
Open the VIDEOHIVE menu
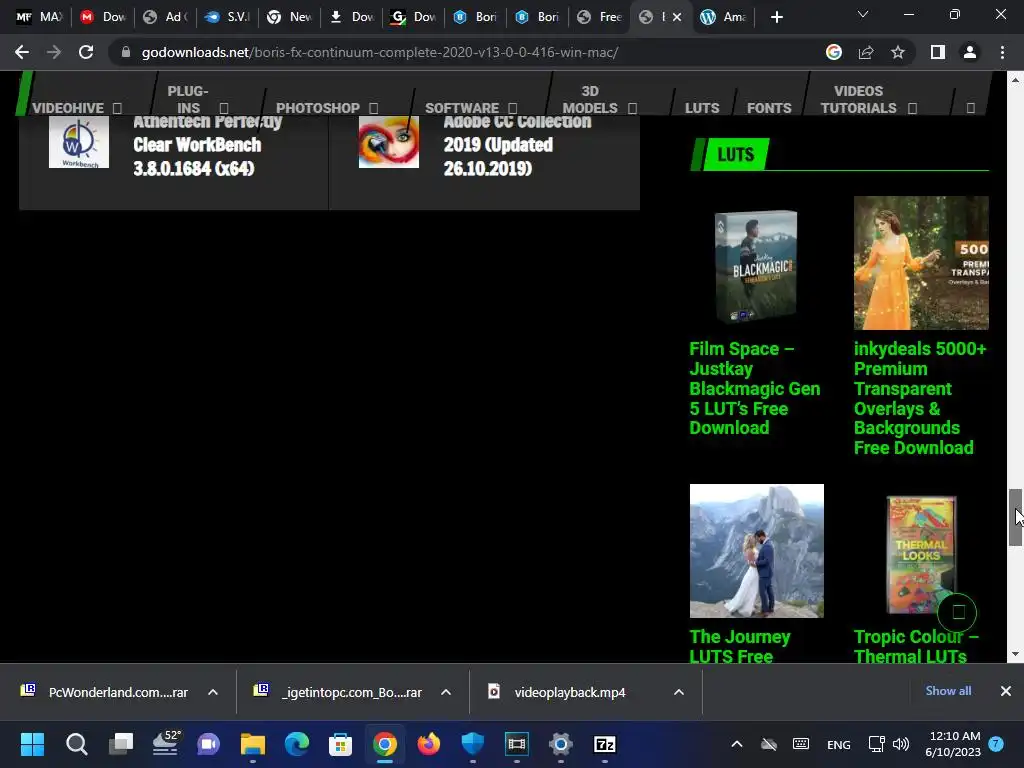click(x=76, y=108)
